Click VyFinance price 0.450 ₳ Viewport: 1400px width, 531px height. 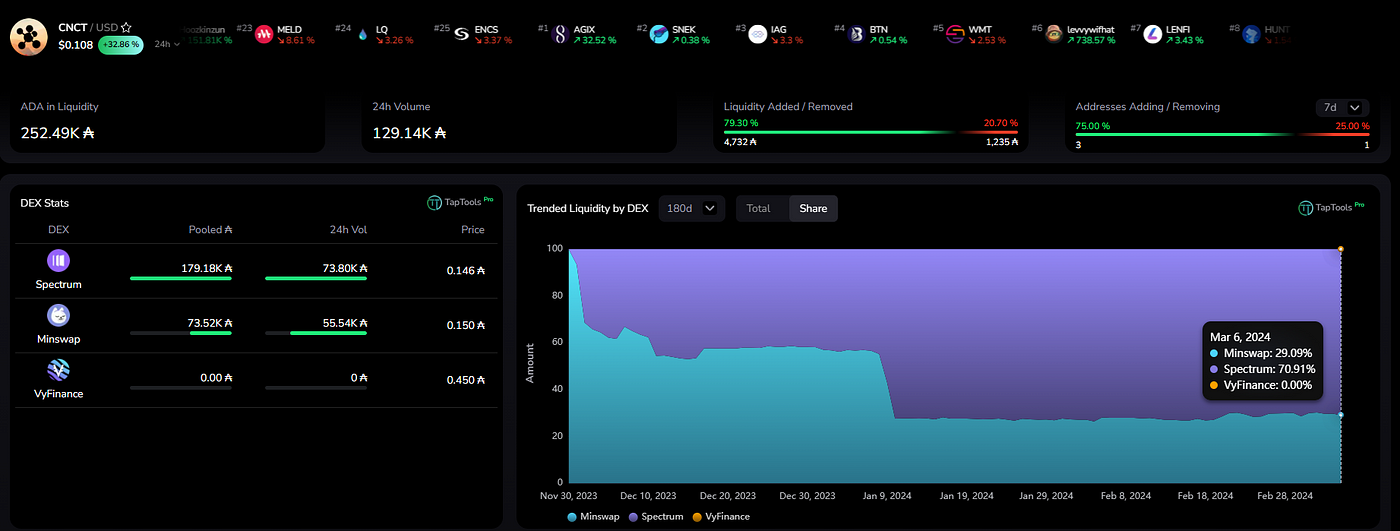coord(465,379)
